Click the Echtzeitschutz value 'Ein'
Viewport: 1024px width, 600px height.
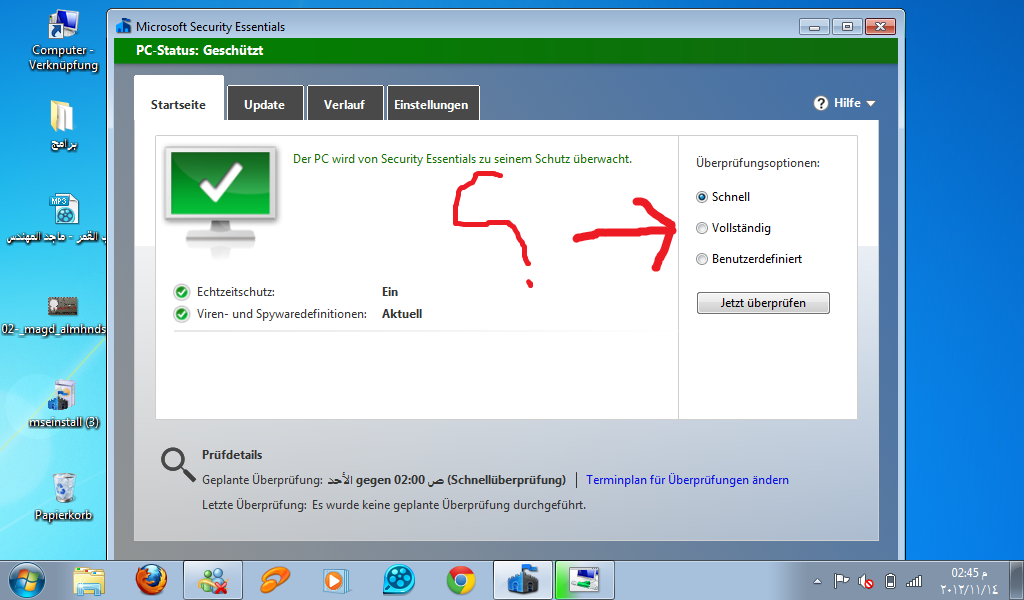coord(390,292)
